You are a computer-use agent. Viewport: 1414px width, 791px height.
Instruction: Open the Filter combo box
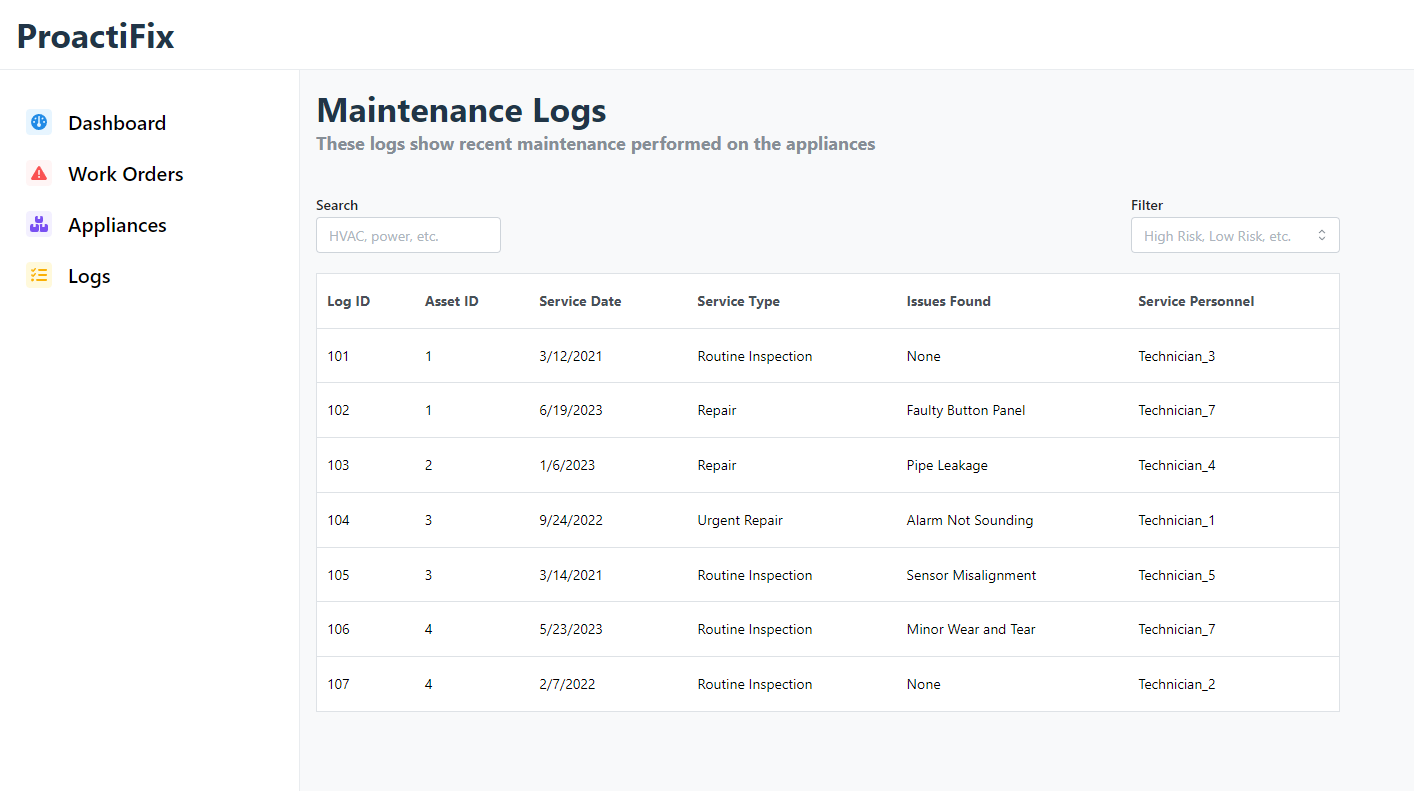coord(1235,235)
